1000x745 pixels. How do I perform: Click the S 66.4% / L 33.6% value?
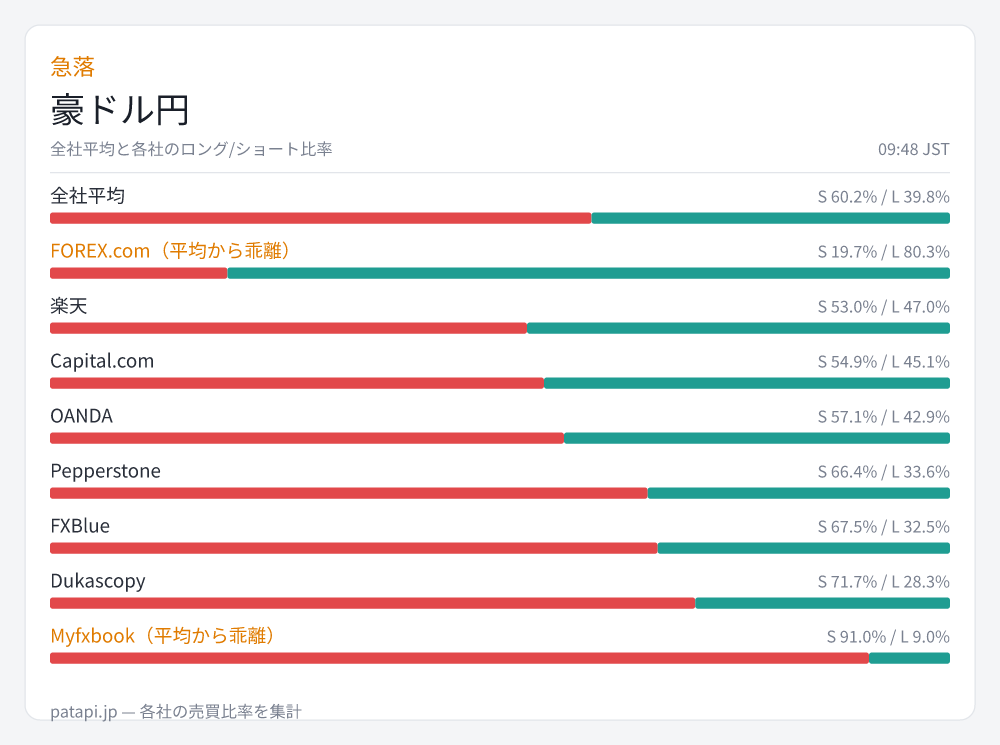pyautogui.click(x=883, y=471)
